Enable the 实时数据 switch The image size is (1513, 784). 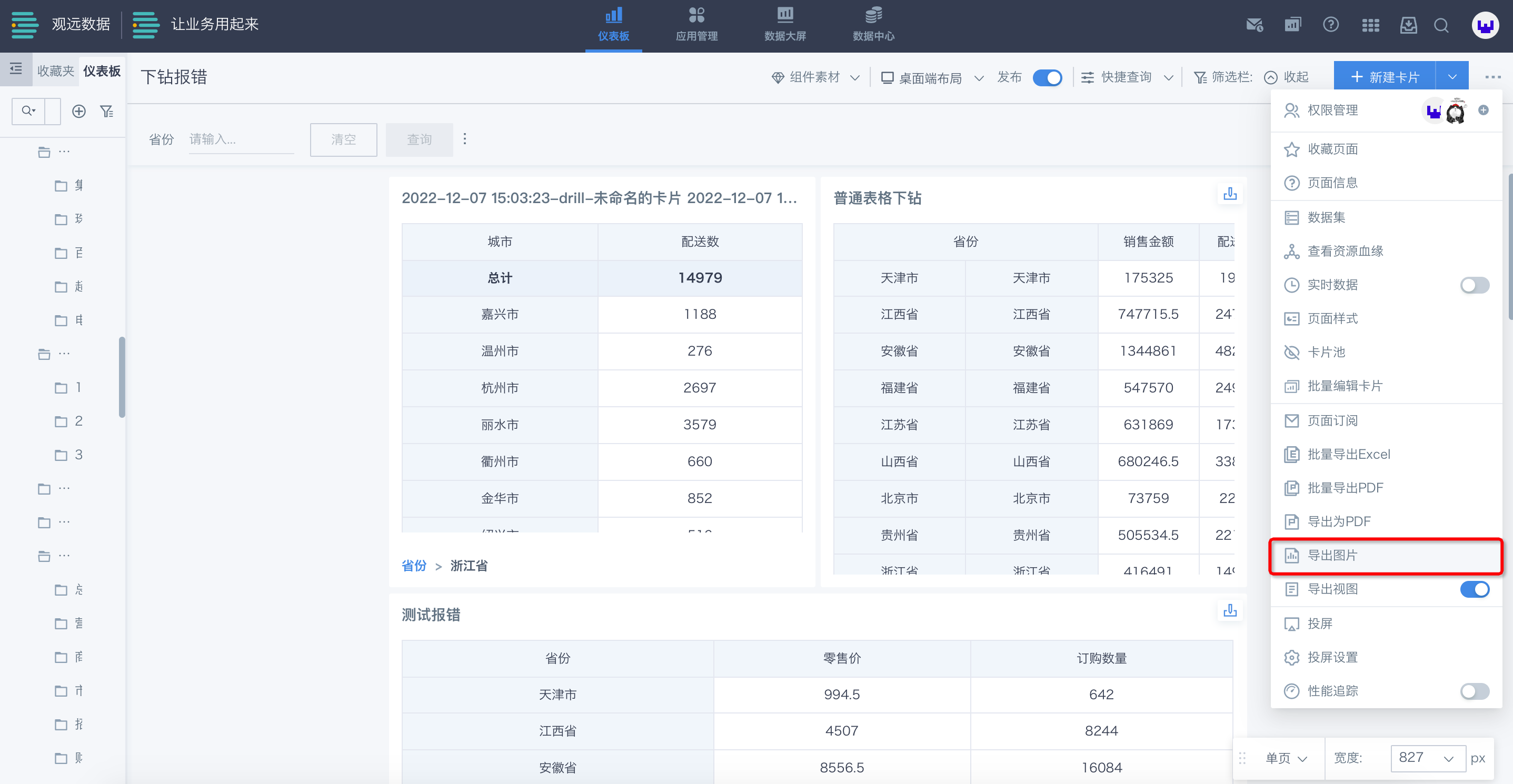point(1474,285)
